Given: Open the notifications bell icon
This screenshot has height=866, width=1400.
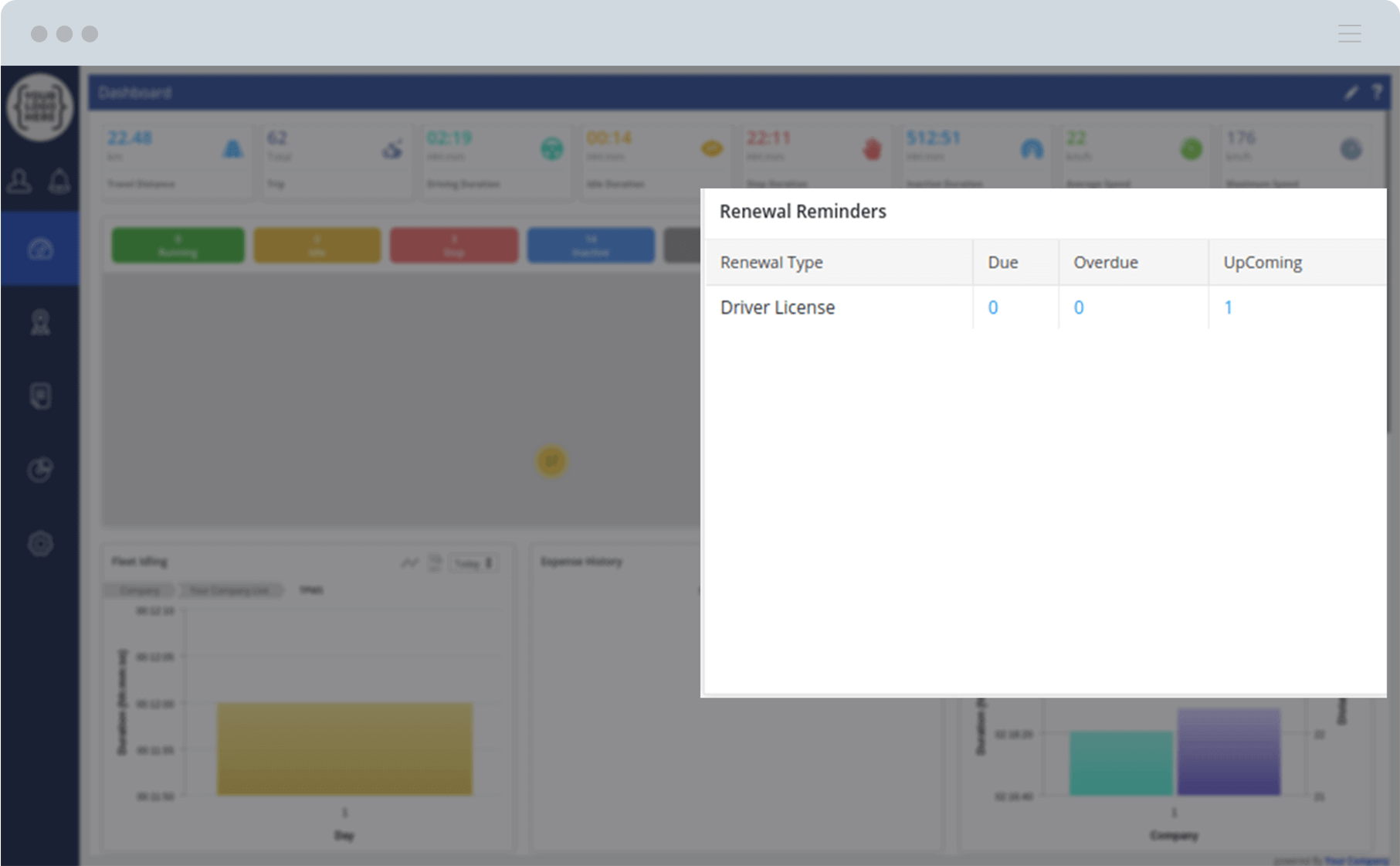Looking at the screenshot, I should click(59, 182).
